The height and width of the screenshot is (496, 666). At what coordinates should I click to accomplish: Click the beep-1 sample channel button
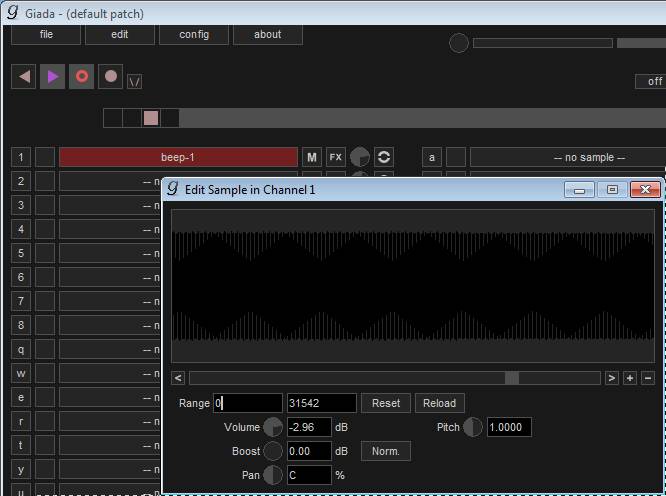(178, 157)
